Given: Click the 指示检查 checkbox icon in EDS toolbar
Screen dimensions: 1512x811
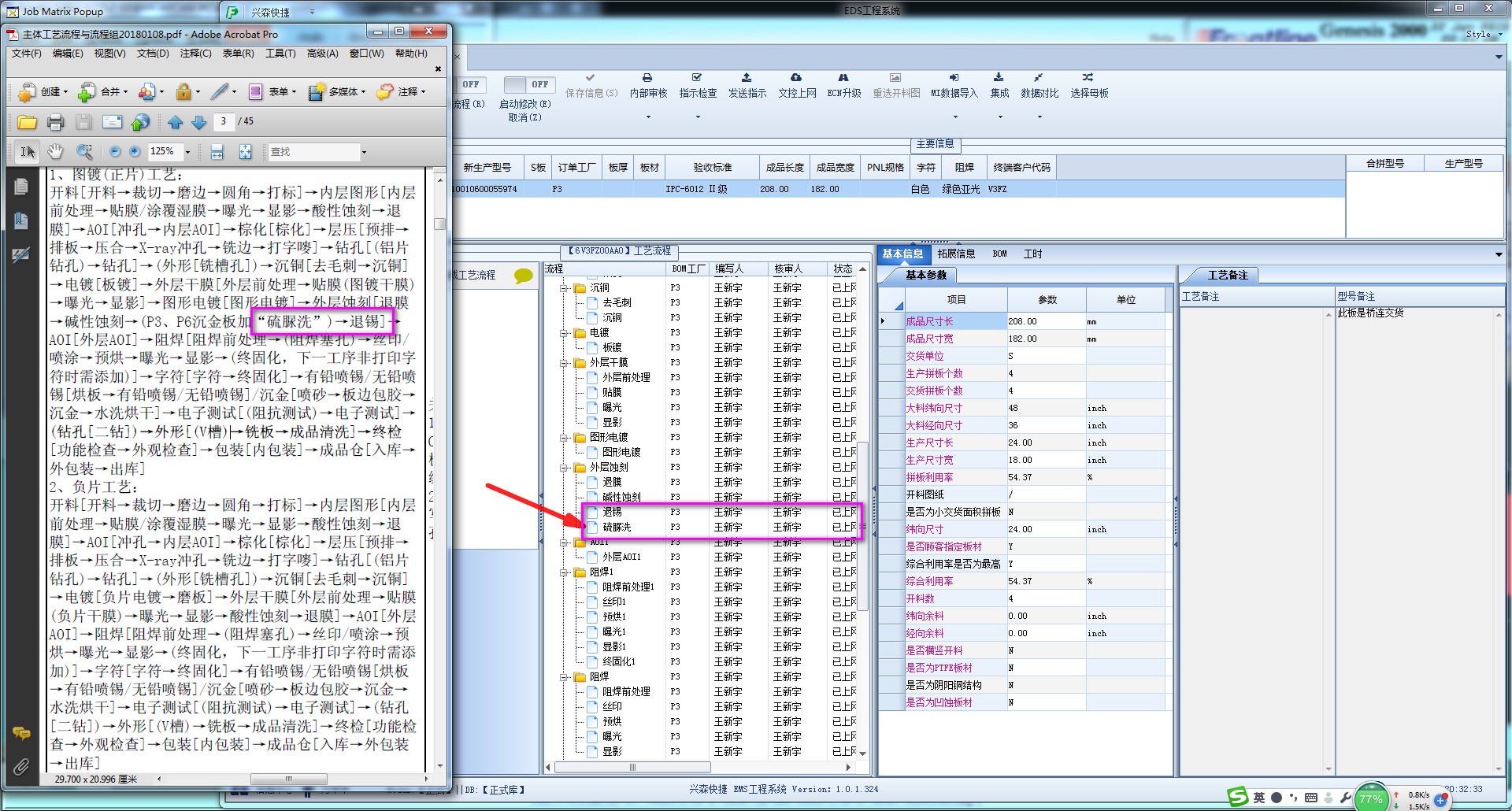Looking at the screenshot, I should (x=697, y=78).
